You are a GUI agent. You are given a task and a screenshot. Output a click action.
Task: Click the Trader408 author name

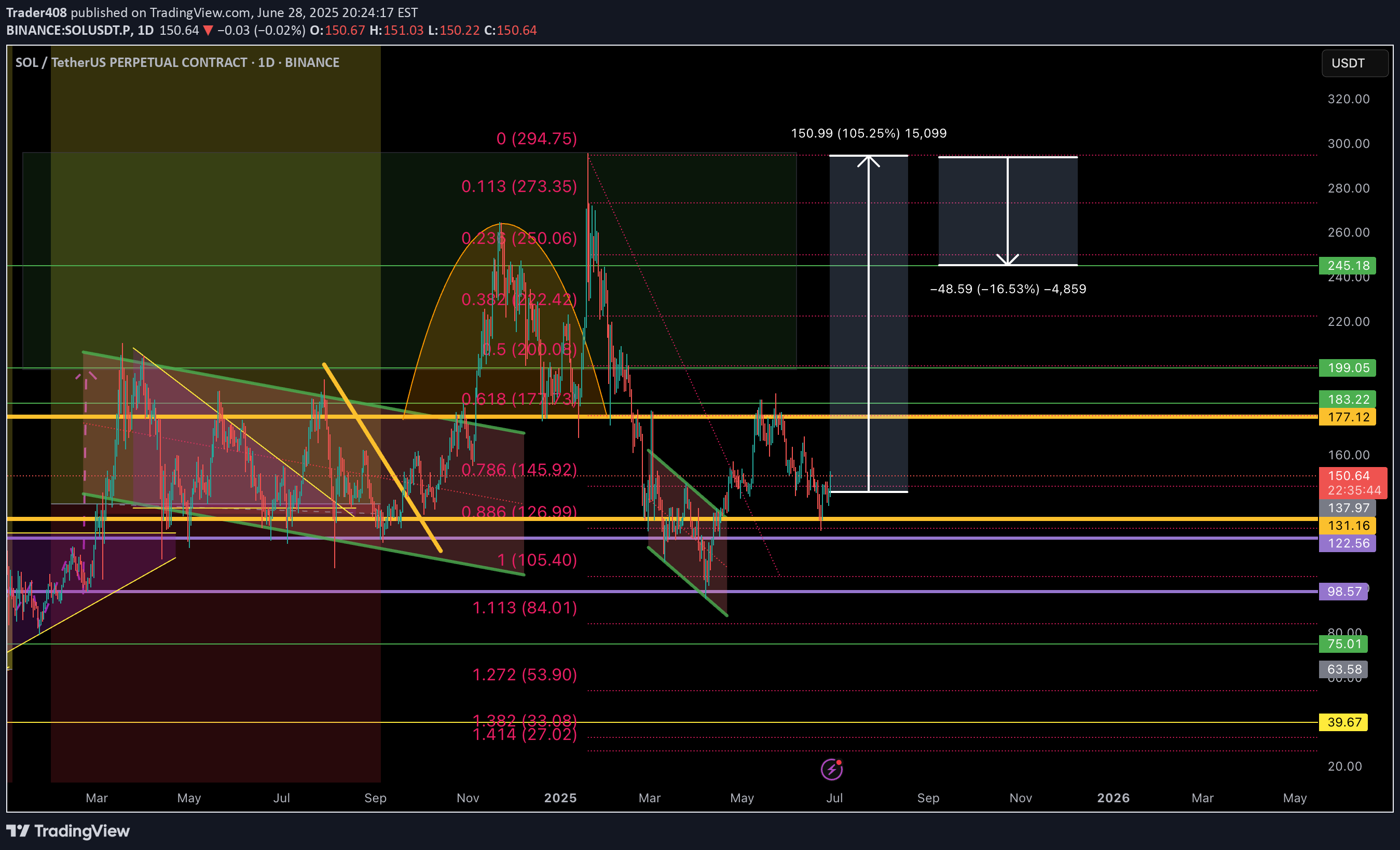36,12
